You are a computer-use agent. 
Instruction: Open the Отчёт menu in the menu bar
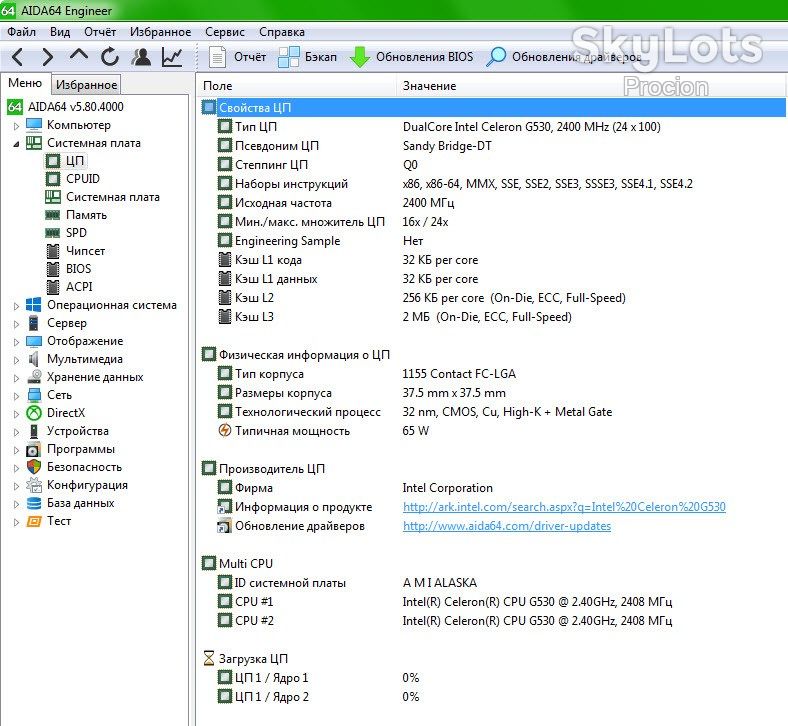[100, 32]
